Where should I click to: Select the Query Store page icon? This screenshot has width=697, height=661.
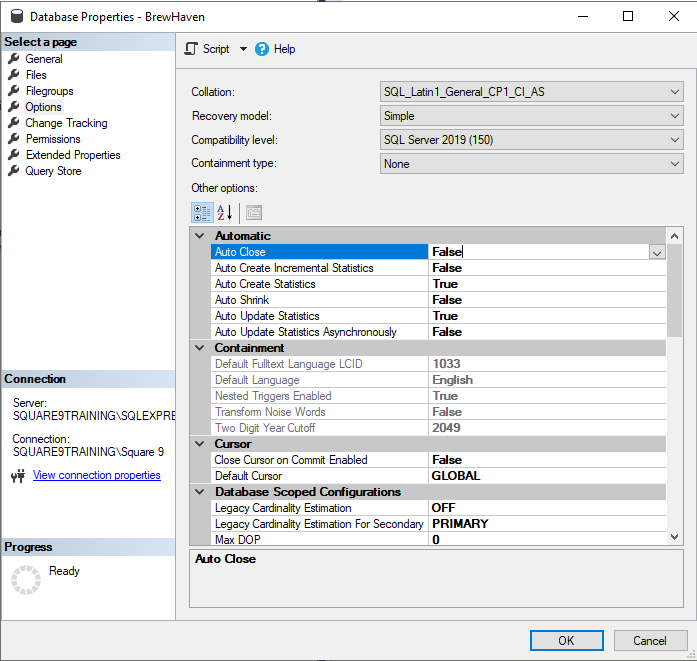14,171
